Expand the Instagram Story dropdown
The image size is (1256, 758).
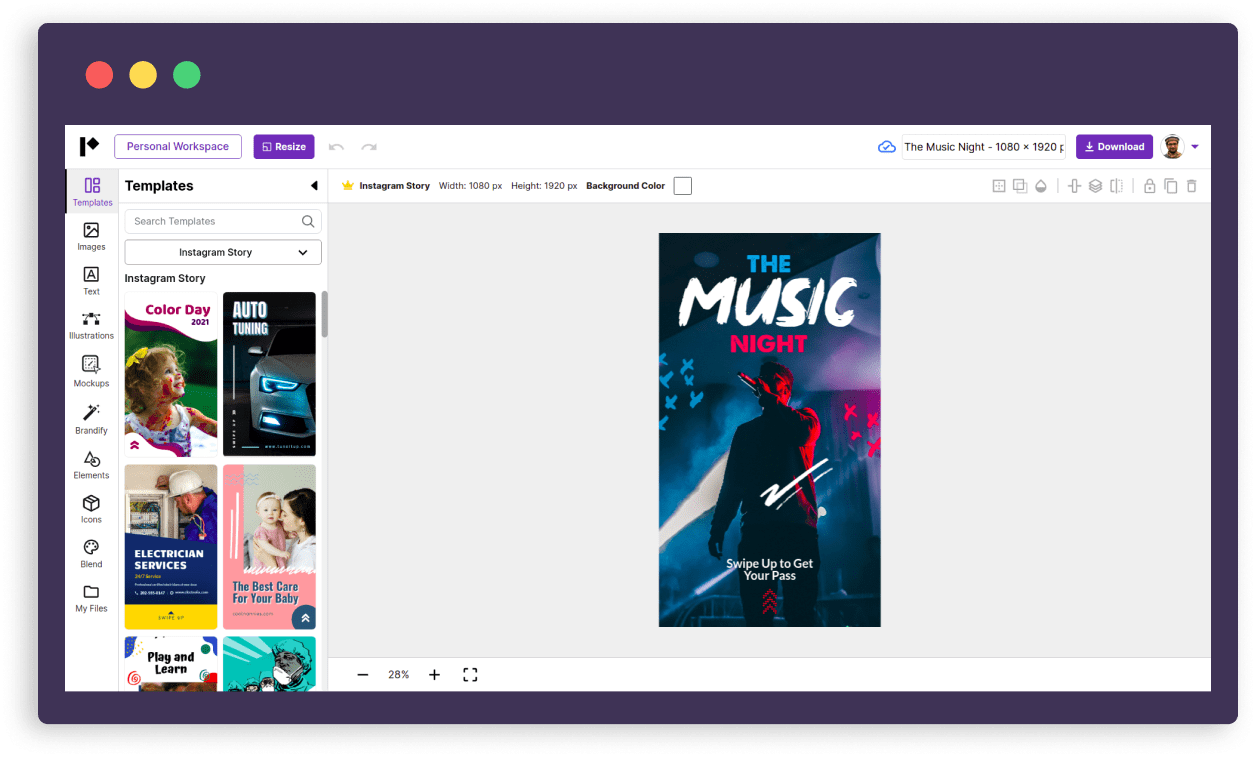[x=223, y=253]
